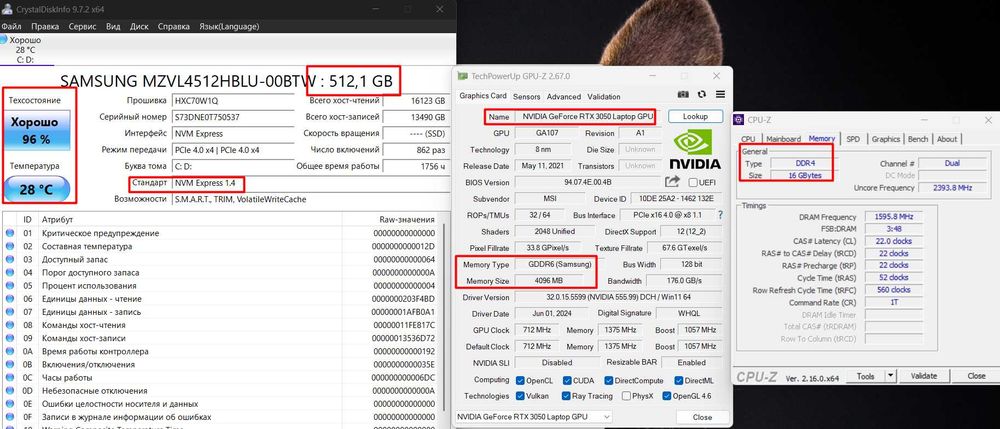
Task: Open the Диск menu
Action: 139,27
